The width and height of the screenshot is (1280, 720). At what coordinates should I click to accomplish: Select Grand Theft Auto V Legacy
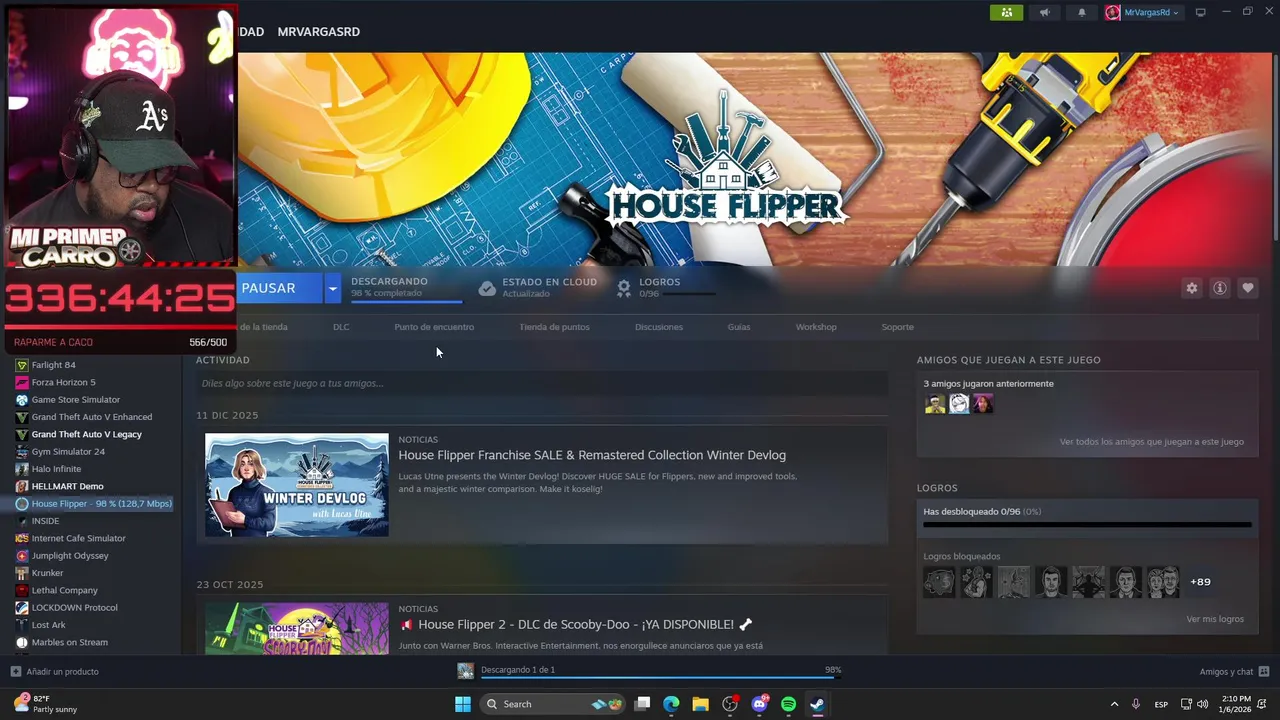(86, 434)
